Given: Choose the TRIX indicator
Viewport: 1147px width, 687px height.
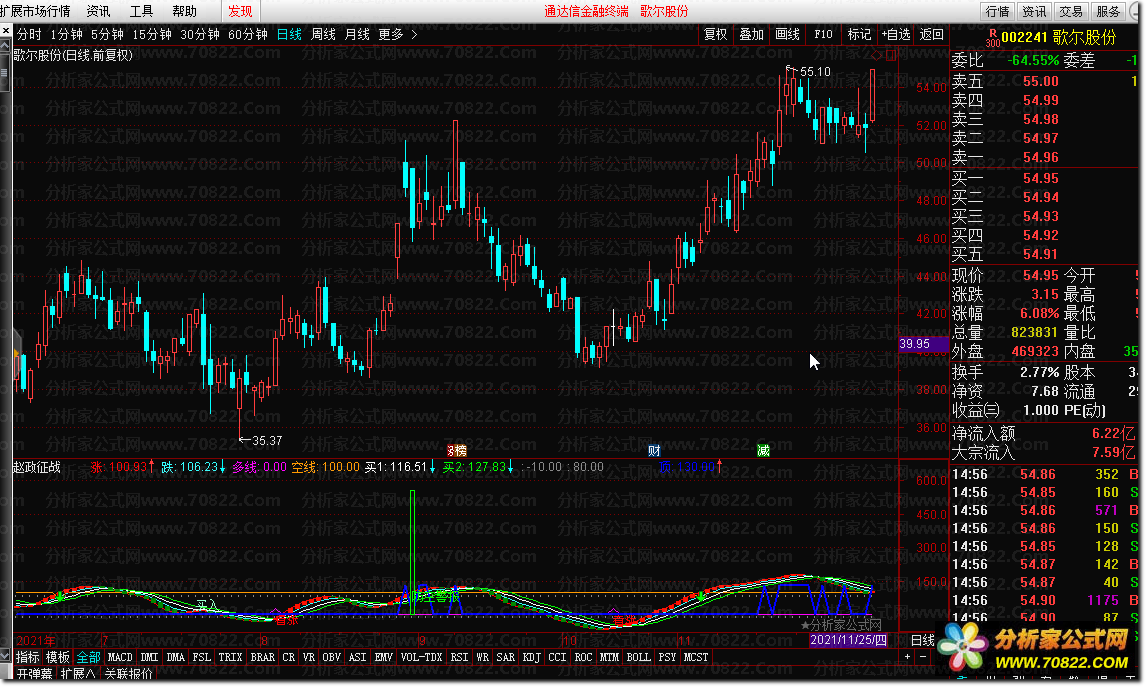Looking at the screenshot, I should pos(230,657).
